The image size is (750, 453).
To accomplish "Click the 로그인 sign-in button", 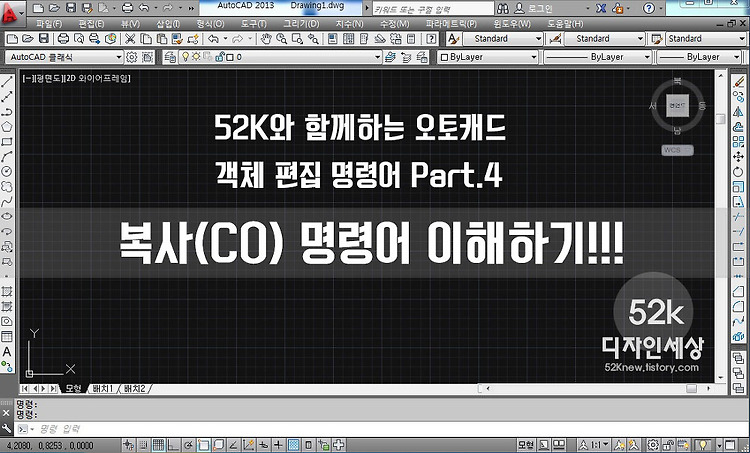I will 533,8.
